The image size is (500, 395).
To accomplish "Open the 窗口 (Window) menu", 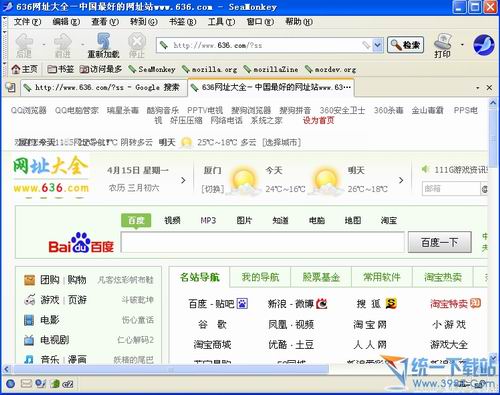I will [x=260, y=22].
